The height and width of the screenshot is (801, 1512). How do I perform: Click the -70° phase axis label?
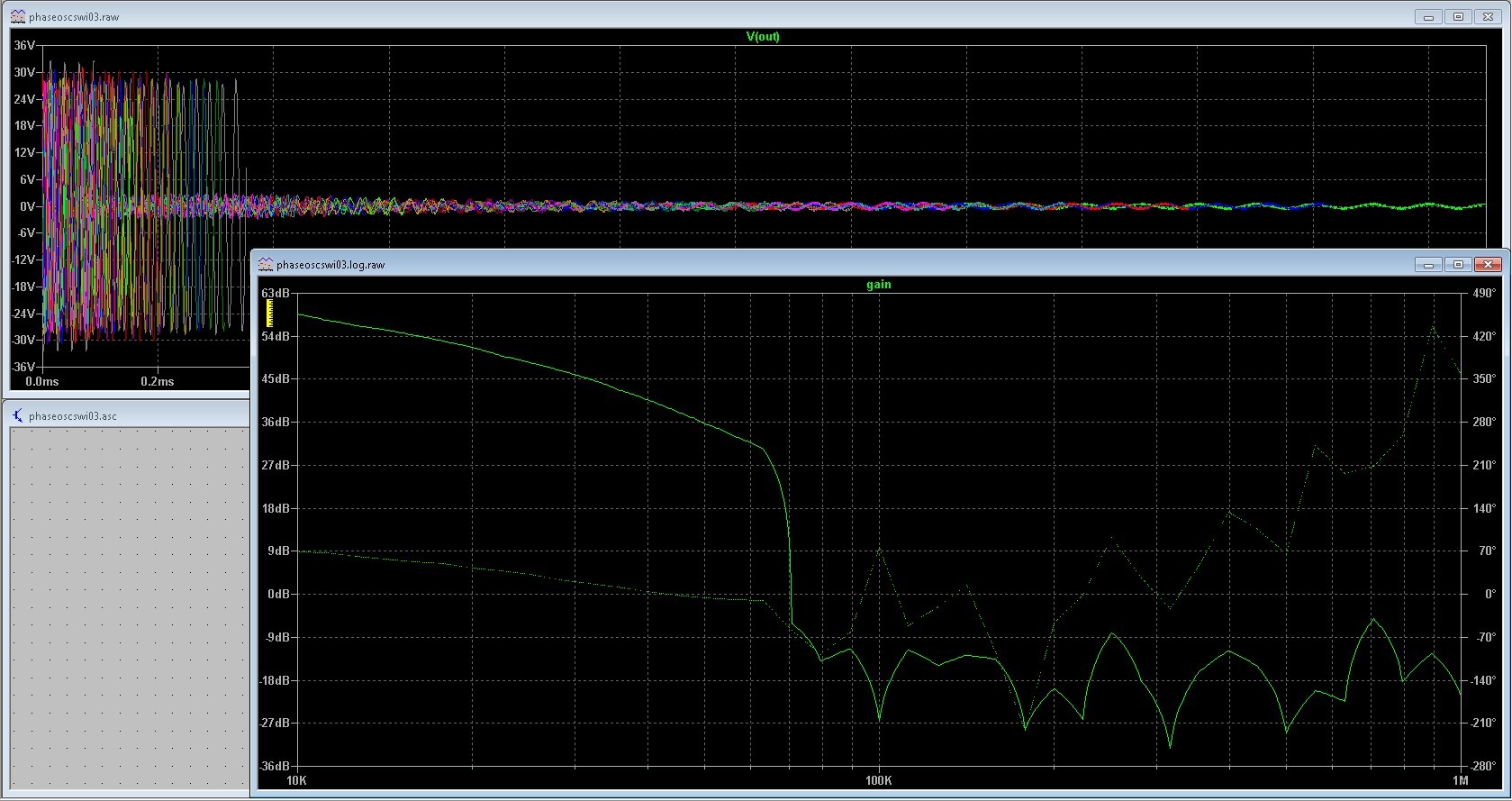point(1485,637)
